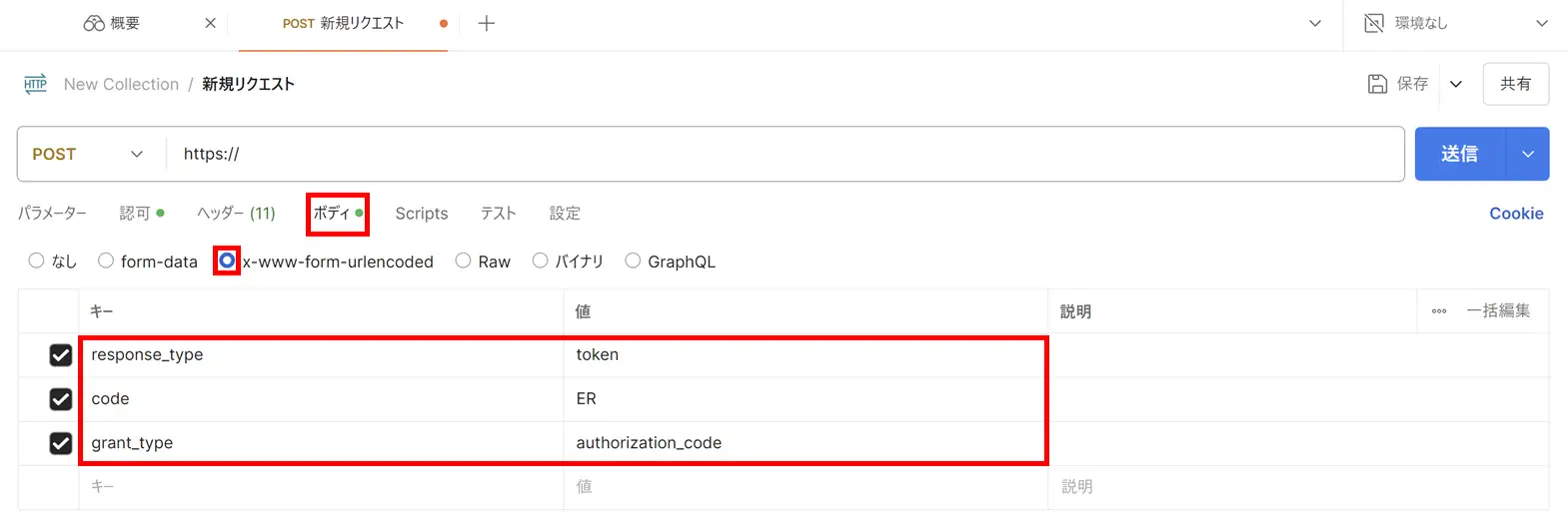Viewport: 1568px width, 514px height.
Task: Uncheck the grant_type row checkbox
Action: point(61,443)
